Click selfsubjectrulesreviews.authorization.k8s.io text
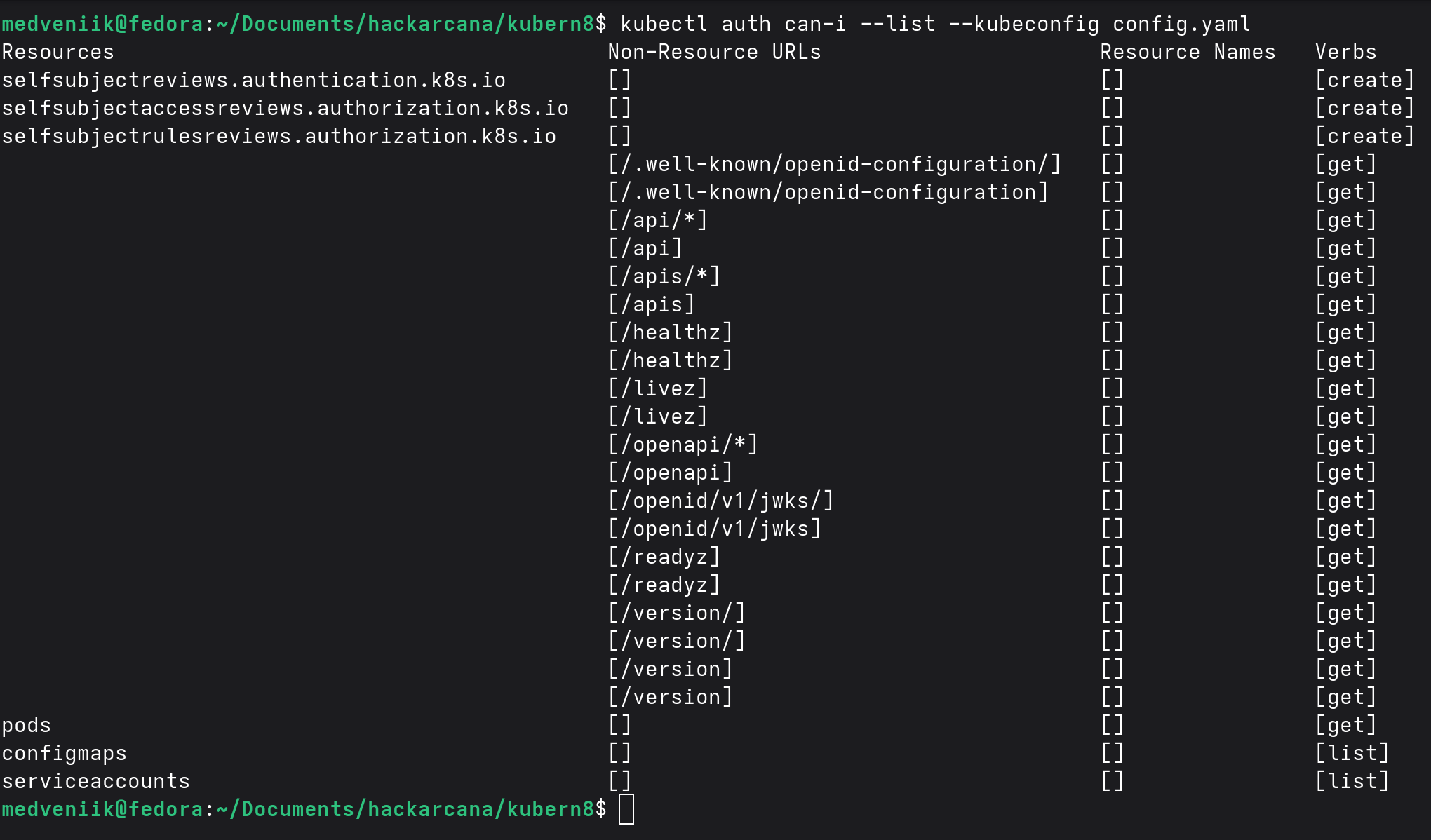This screenshot has width=1431, height=840. (279, 136)
